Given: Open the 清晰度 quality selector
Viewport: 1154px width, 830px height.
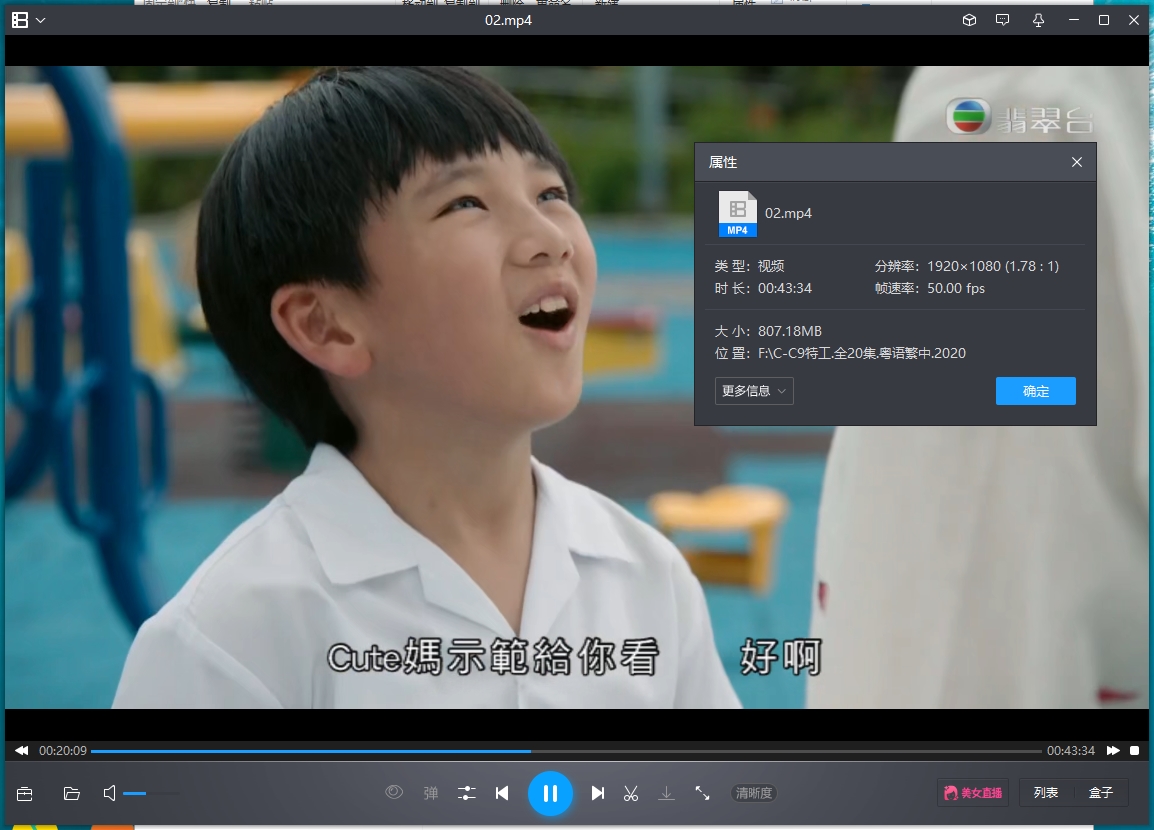Looking at the screenshot, I should 754,793.
